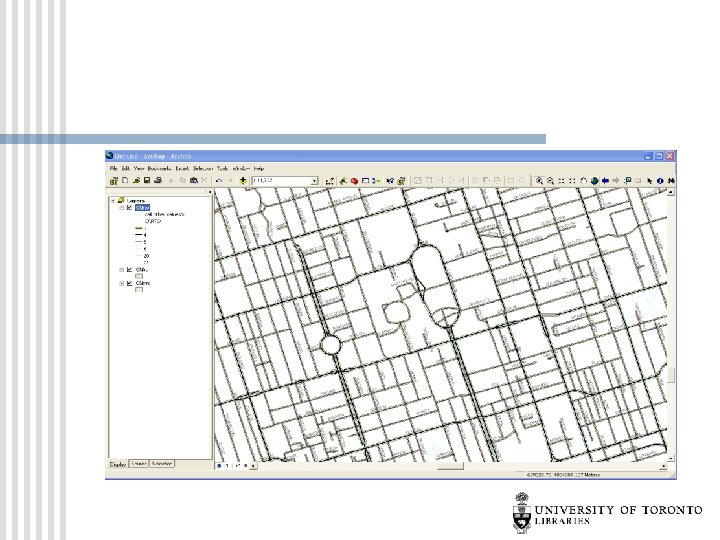Click the Add Data yellow plus icon
The width and height of the screenshot is (720, 540).
(243, 180)
